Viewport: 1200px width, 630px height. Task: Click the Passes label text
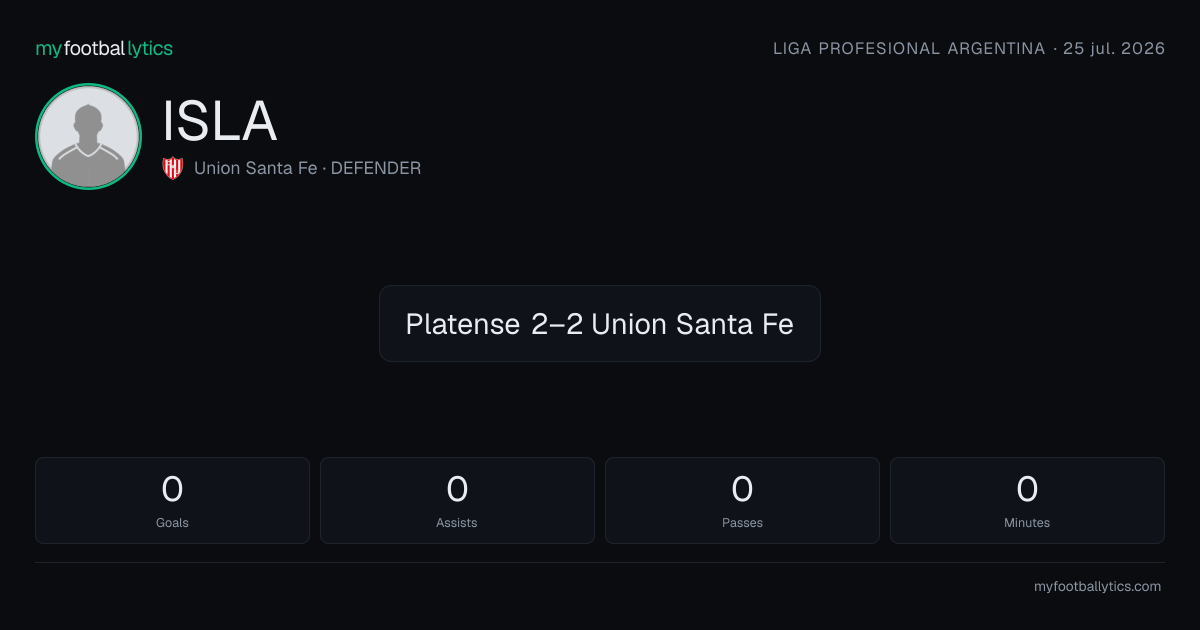742,522
